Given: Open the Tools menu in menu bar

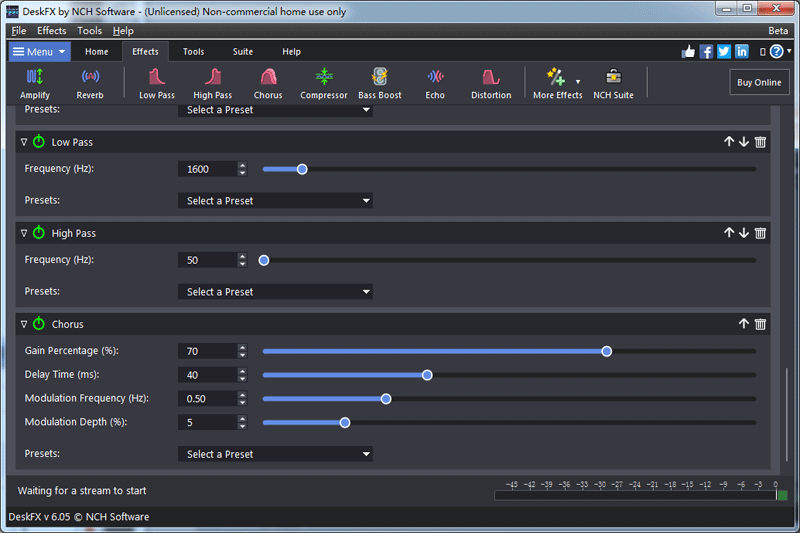Looking at the screenshot, I should (89, 31).
